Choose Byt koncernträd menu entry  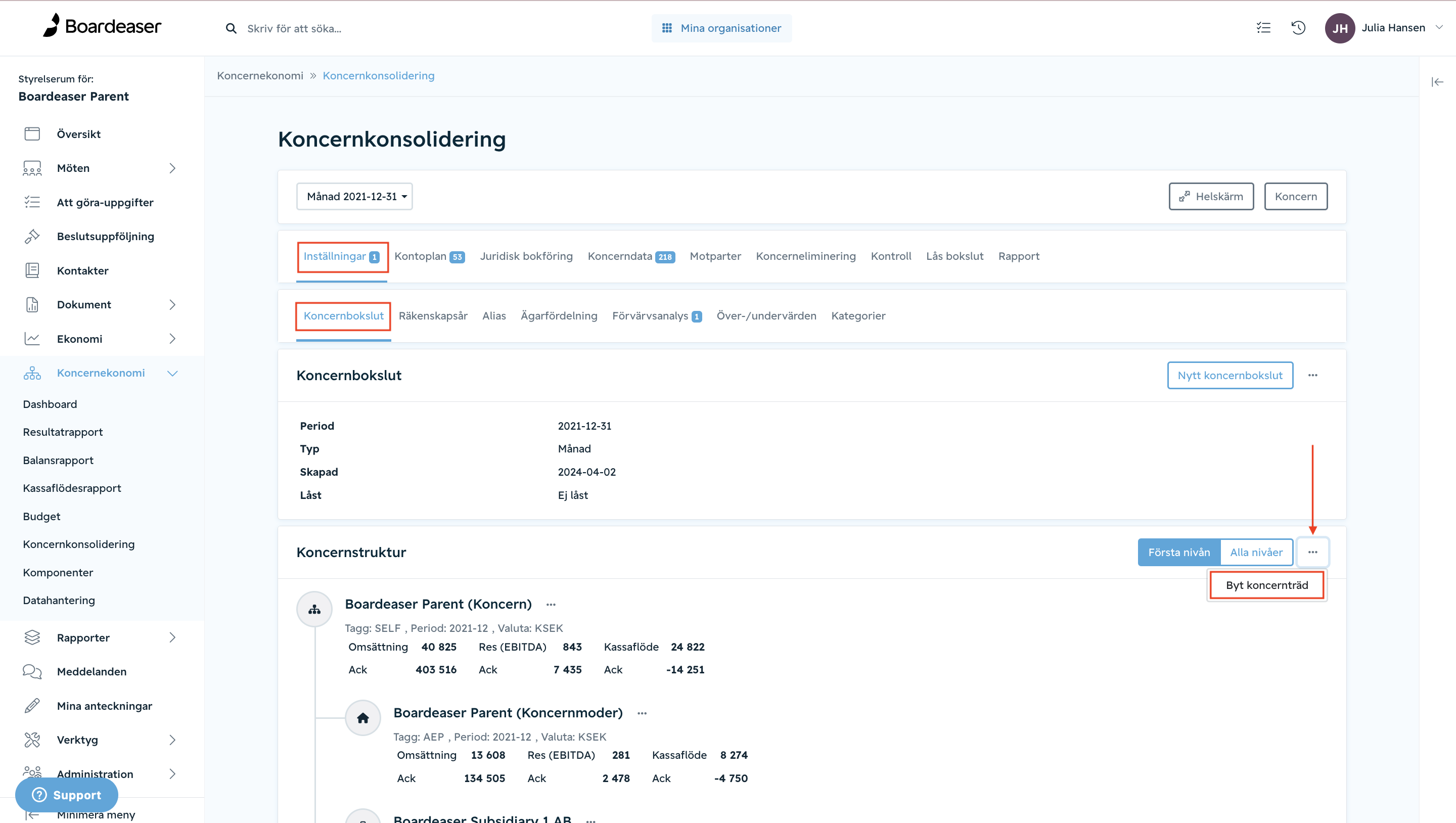tap(1266, 585)
